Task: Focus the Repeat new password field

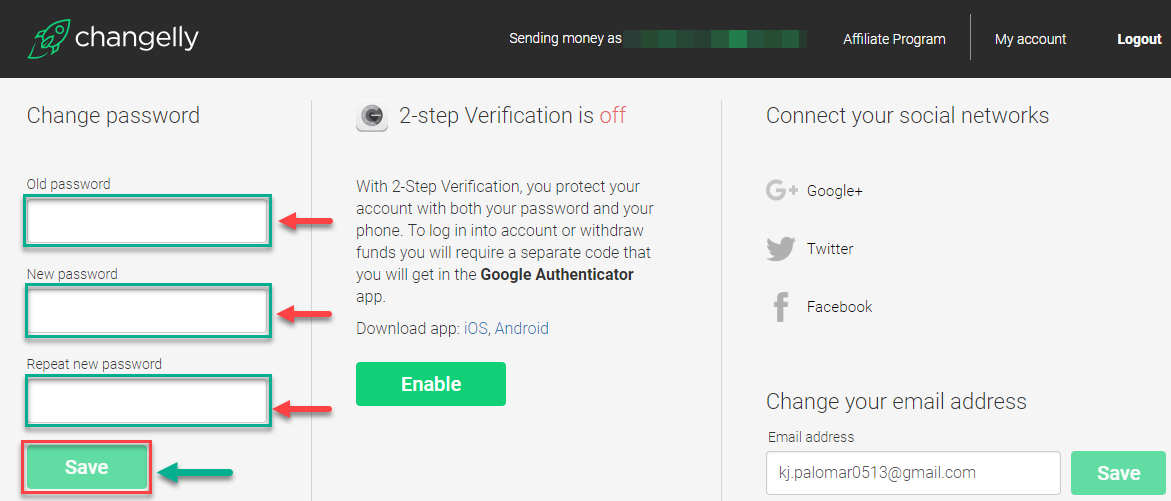Action: pos(148,401)
